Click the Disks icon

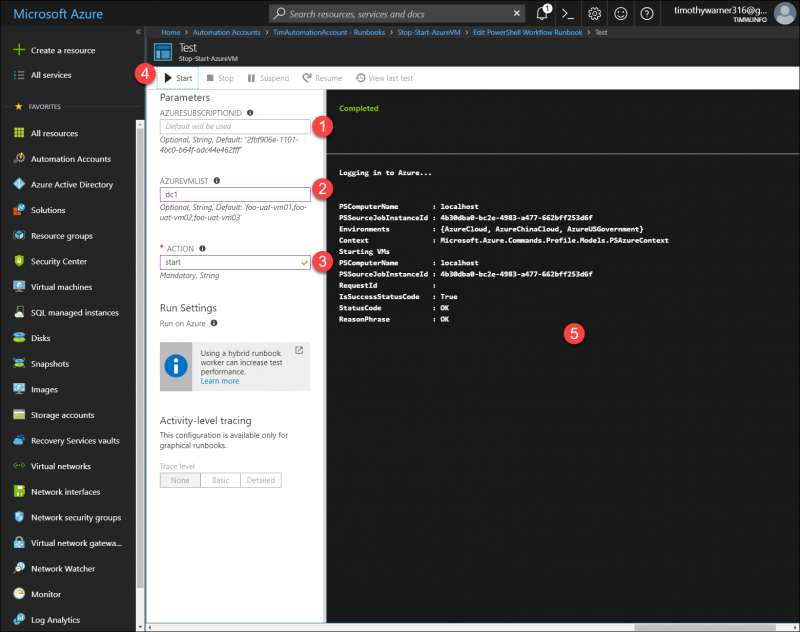click(19, 338)
